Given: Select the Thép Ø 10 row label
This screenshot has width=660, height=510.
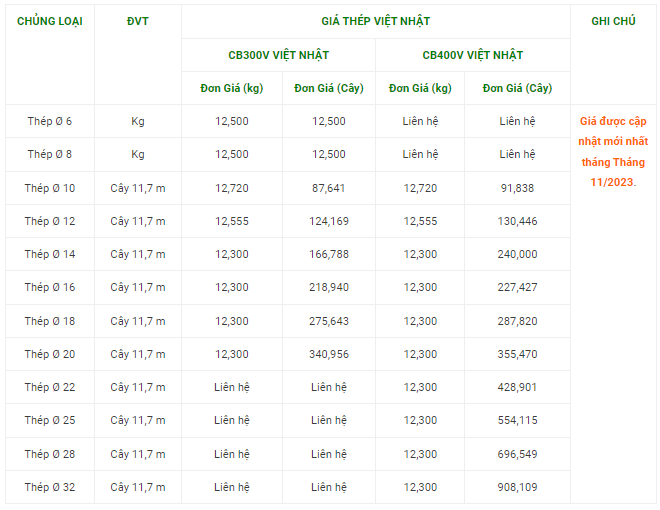Looking at the screenshot, I should (50, 188).
